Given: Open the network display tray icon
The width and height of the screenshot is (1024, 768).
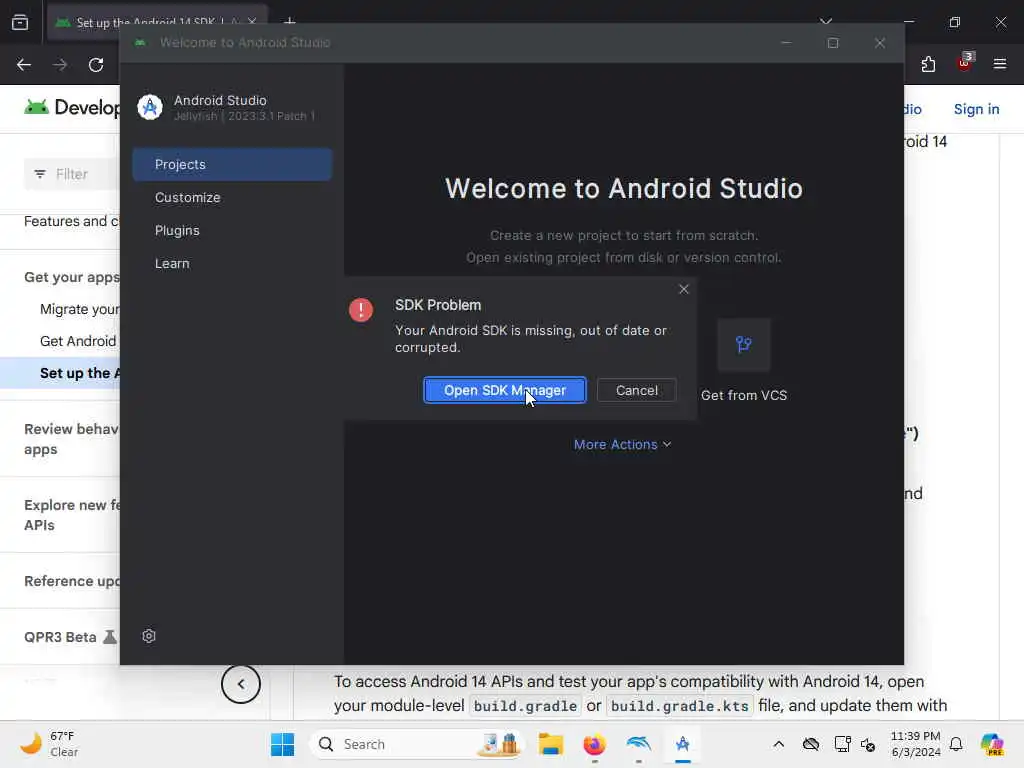Looking at the screenshot, I should coord(842,744).
